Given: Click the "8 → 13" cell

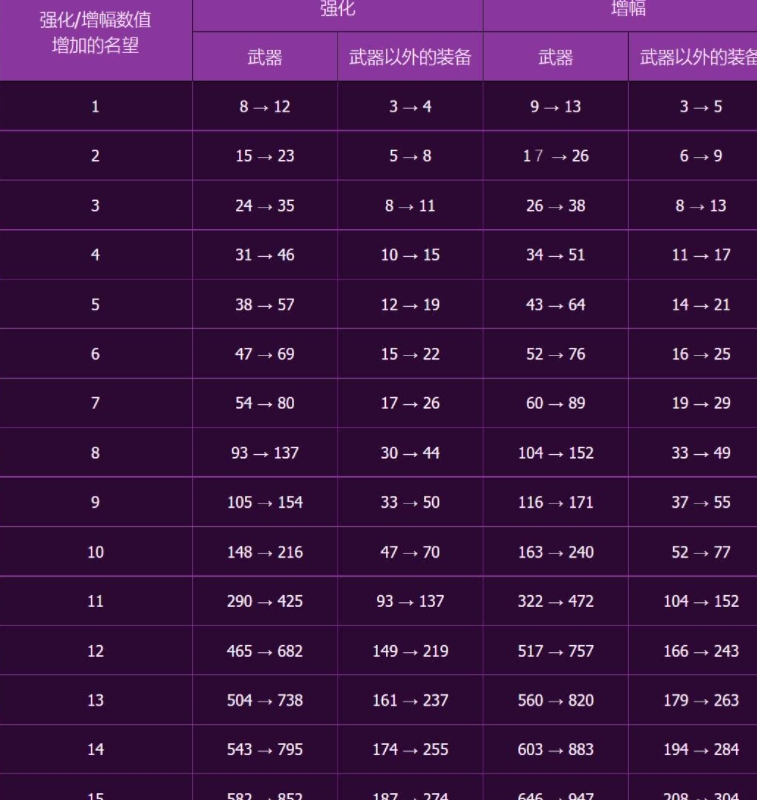Looking at the screenshot, I should pyautogui.click(x=693, y=205).
